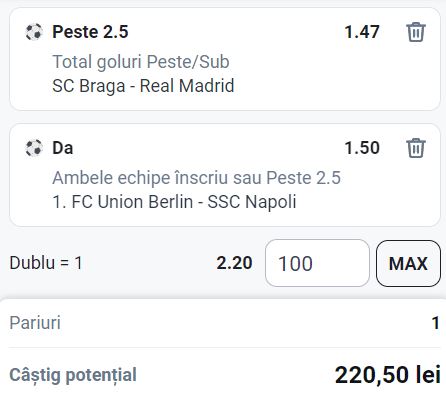Open the 1. FC Union Berlin - SSC Napoli match
Screen dimensions: 446x397
(174, 202)
